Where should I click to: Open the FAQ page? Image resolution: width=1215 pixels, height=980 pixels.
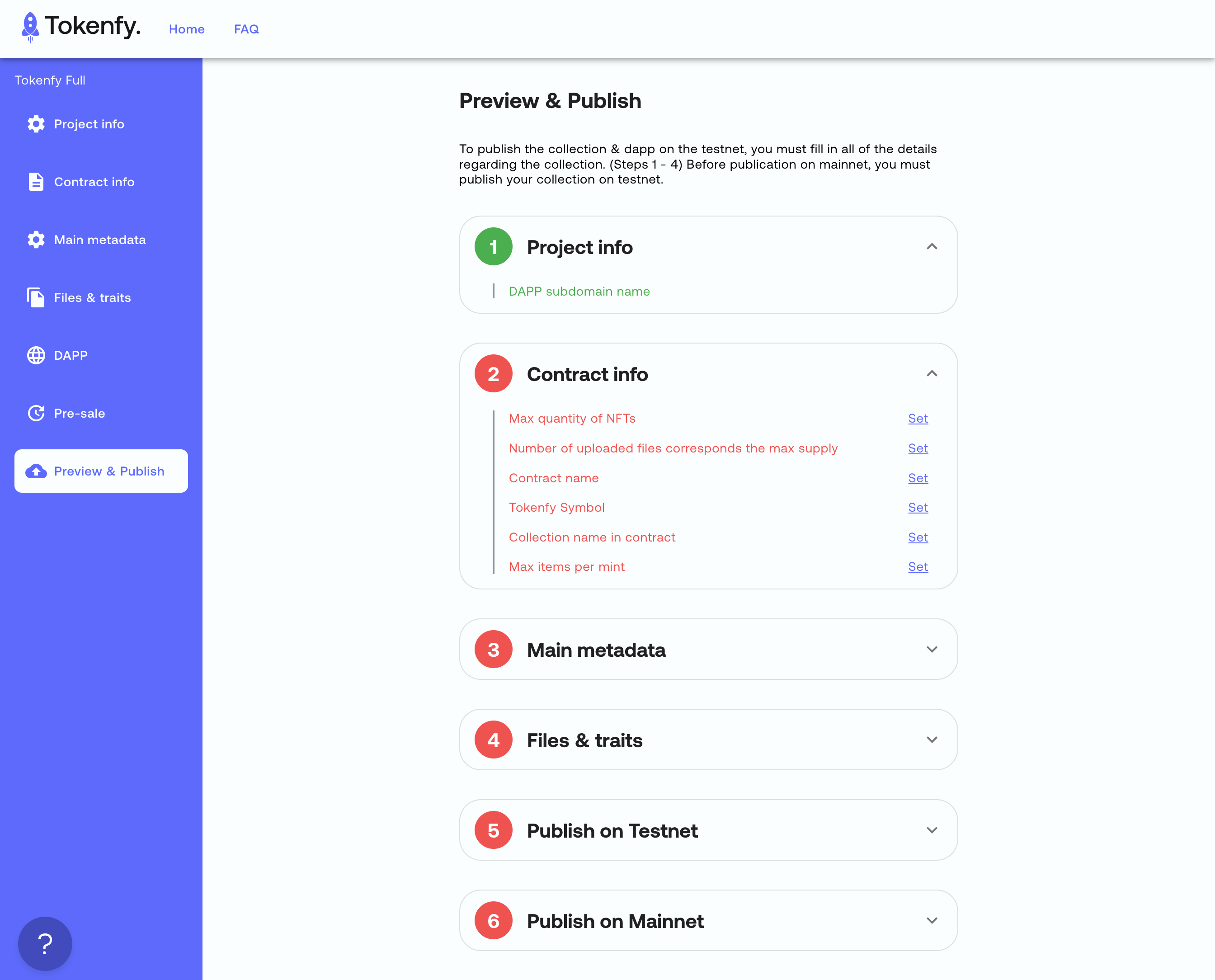(x=246, y=29)
